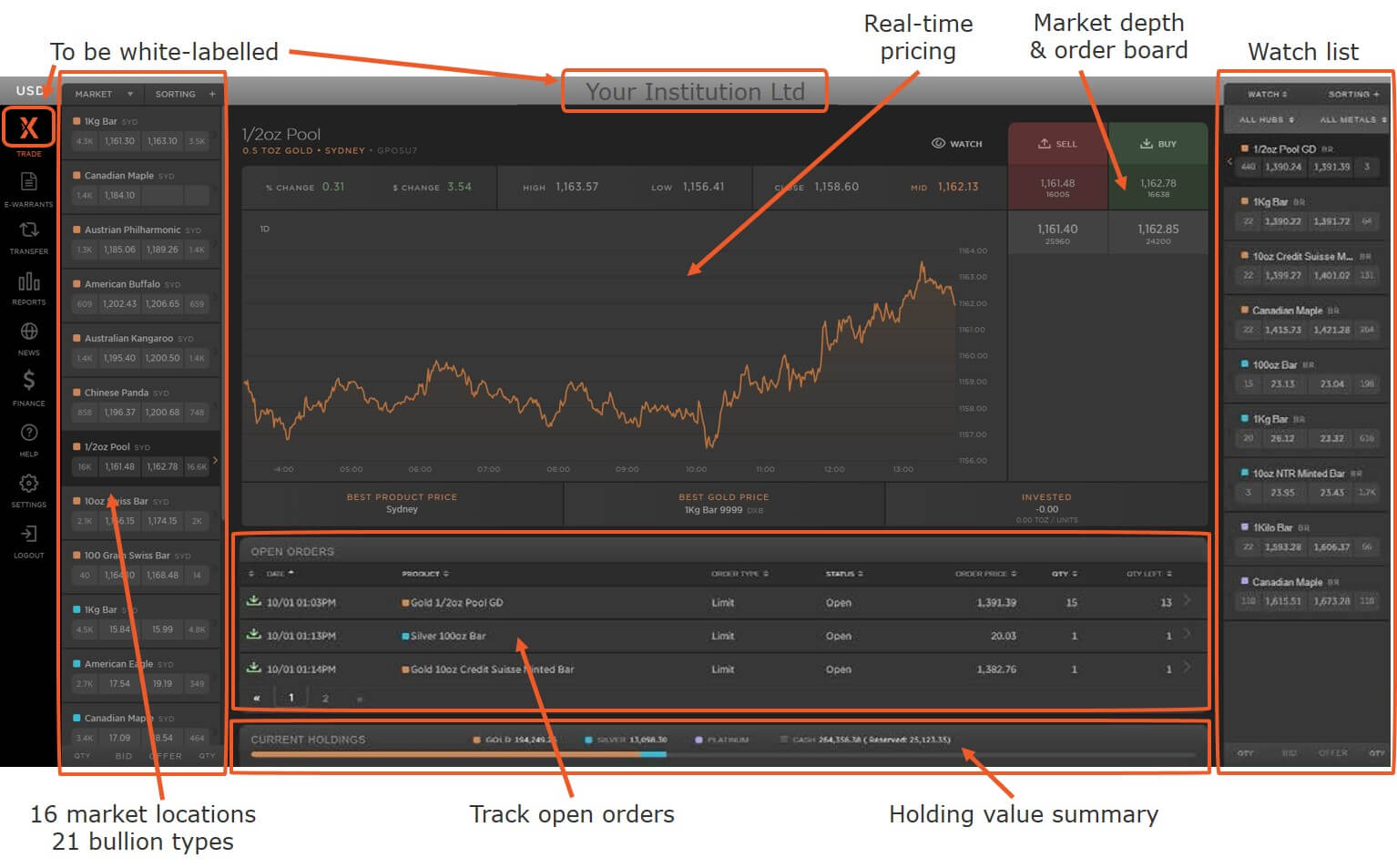1397x868 pixels.
Task: Click download icon on Gold 1/2oz Pool GD order
Action: pos(254,601)
